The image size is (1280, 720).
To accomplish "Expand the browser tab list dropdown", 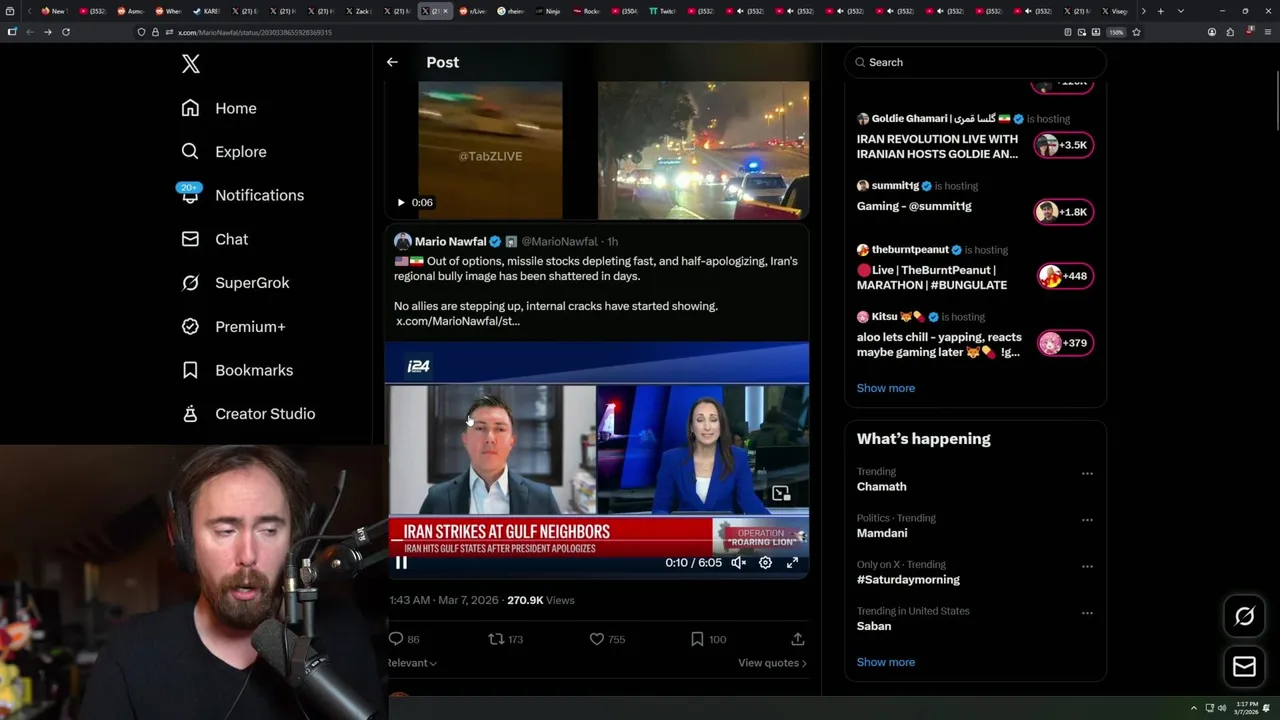I will pyautogui.click(x=1181, y=11).
